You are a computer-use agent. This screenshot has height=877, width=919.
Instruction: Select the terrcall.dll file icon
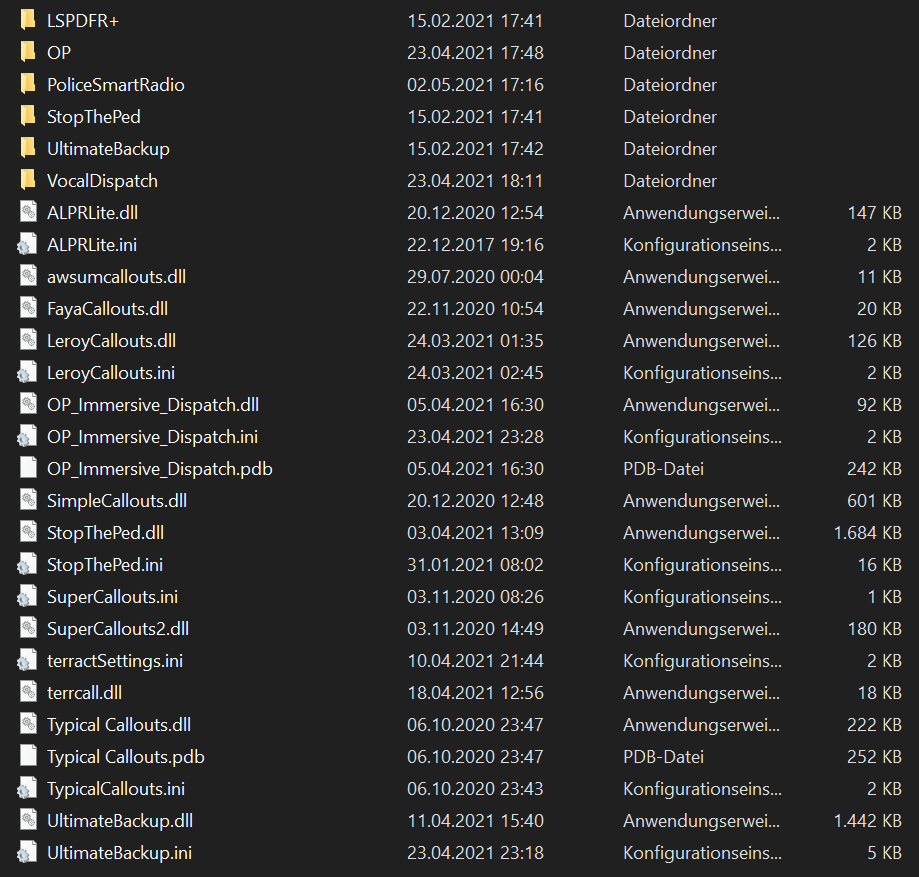(28, 692)
